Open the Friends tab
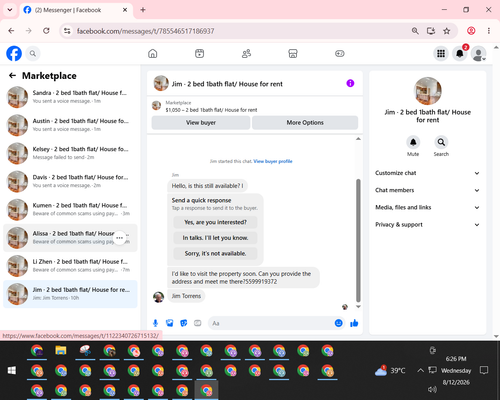Viewport: 500px width, 400px height. point(246,53)
